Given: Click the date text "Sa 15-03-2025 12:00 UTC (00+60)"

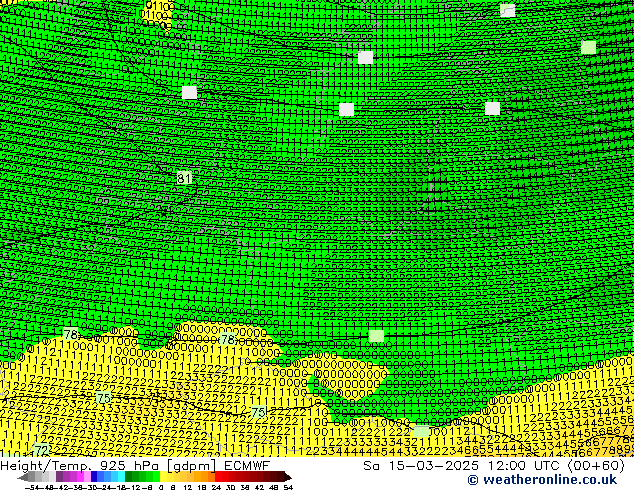Looking at the screenshot, I should click(x=494, y=465).
